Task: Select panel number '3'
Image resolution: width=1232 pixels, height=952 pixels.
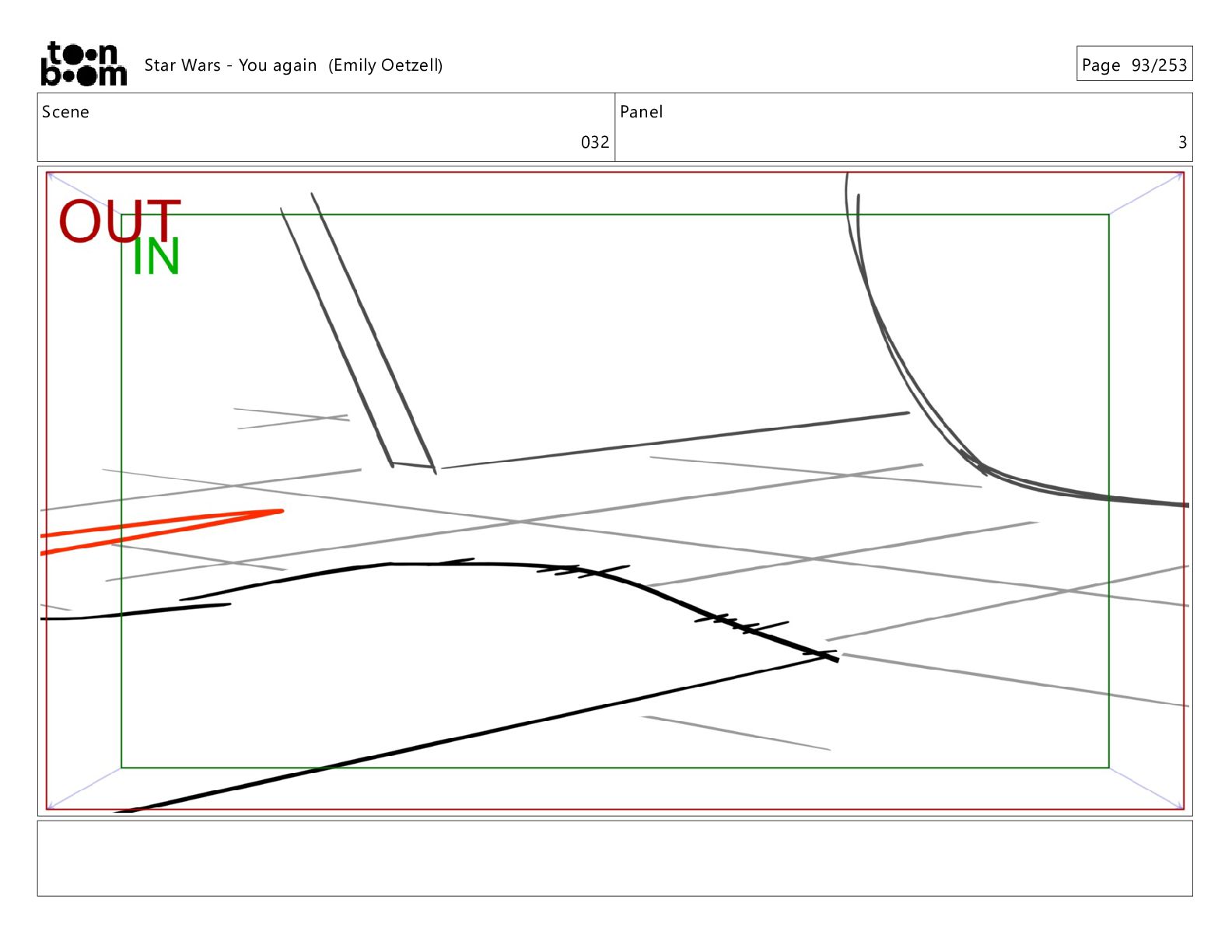Action: click(1182, 142)
